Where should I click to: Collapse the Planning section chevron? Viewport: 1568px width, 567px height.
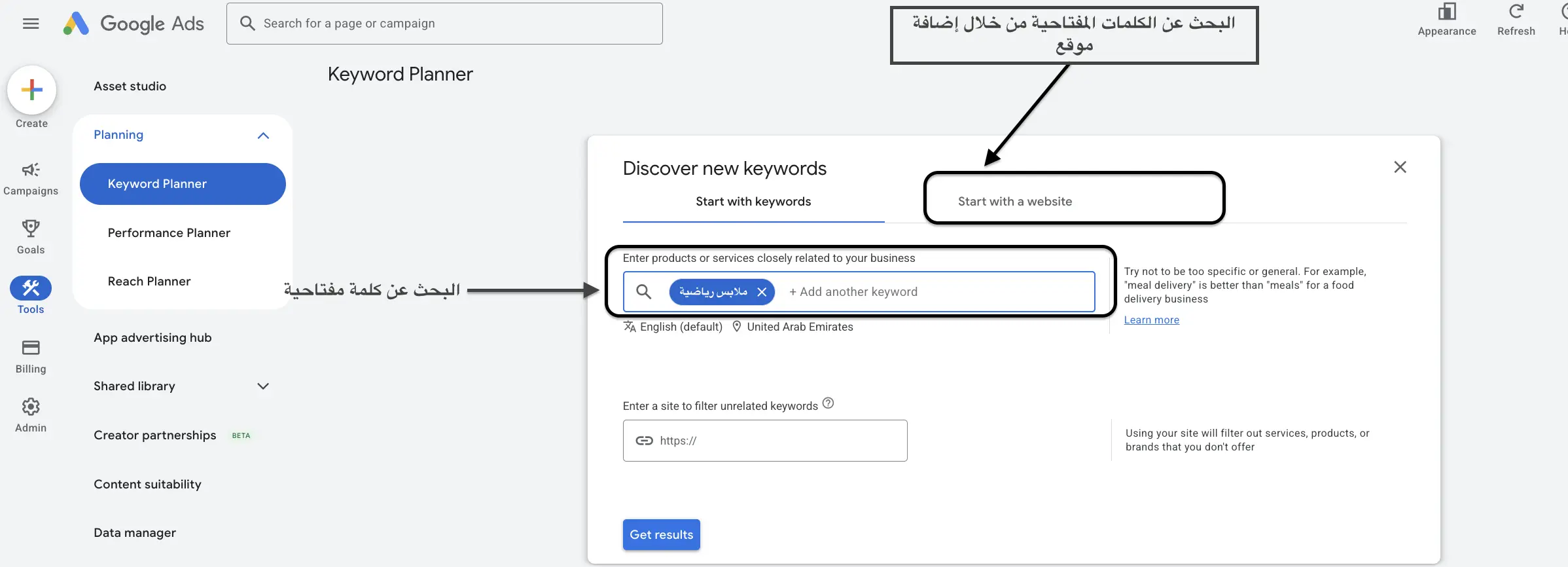(x=263, y=136)
